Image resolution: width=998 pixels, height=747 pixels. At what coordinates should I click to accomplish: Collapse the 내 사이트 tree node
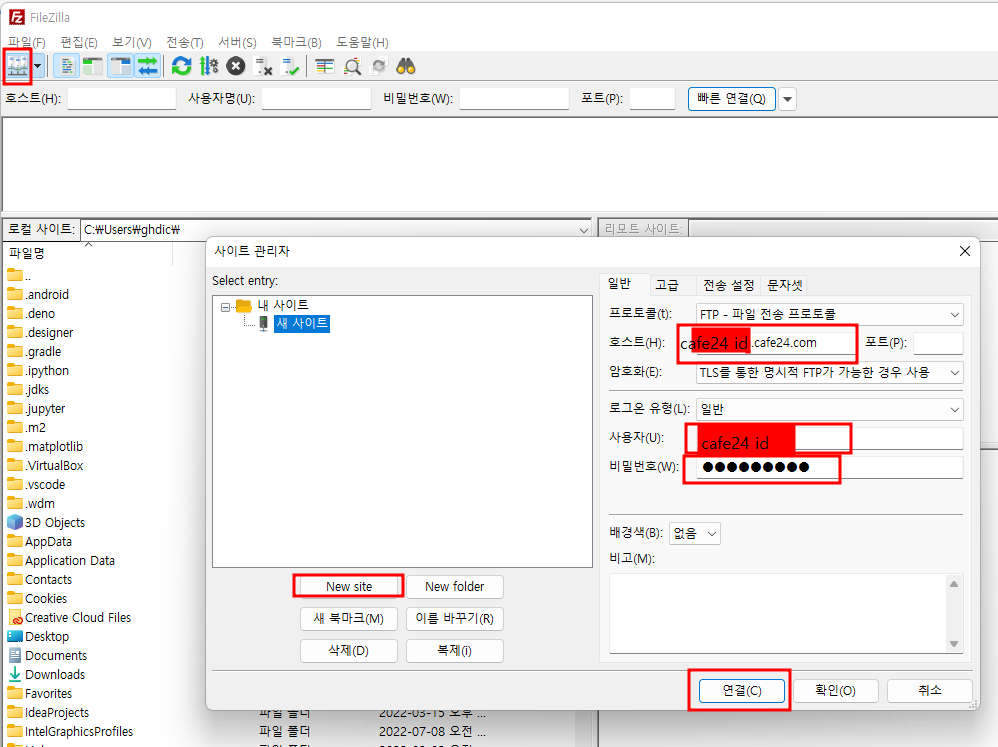point(225,307)
